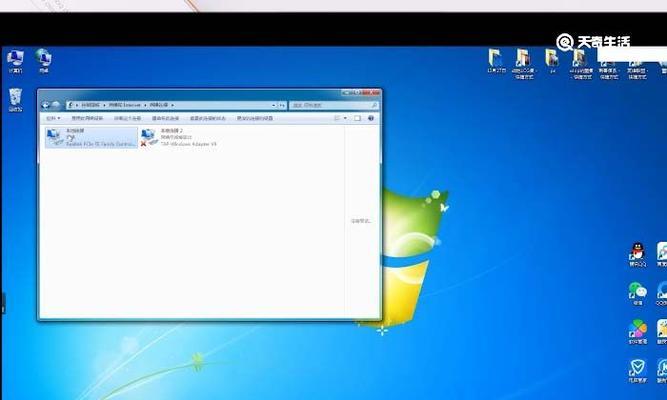
Task: Click the magnifier icon in search box
Action: pyautogui.click(x=374, y=105)
